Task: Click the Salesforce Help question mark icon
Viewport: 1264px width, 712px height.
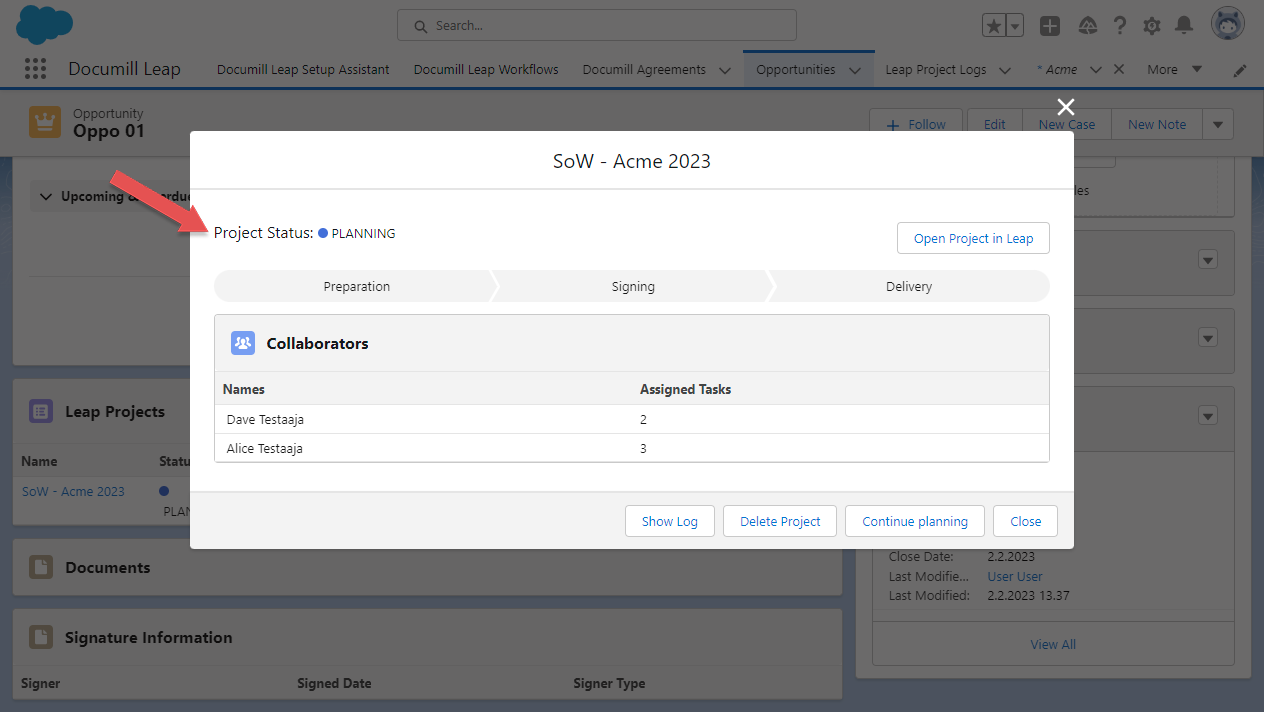Action: tap(1119, 25)
